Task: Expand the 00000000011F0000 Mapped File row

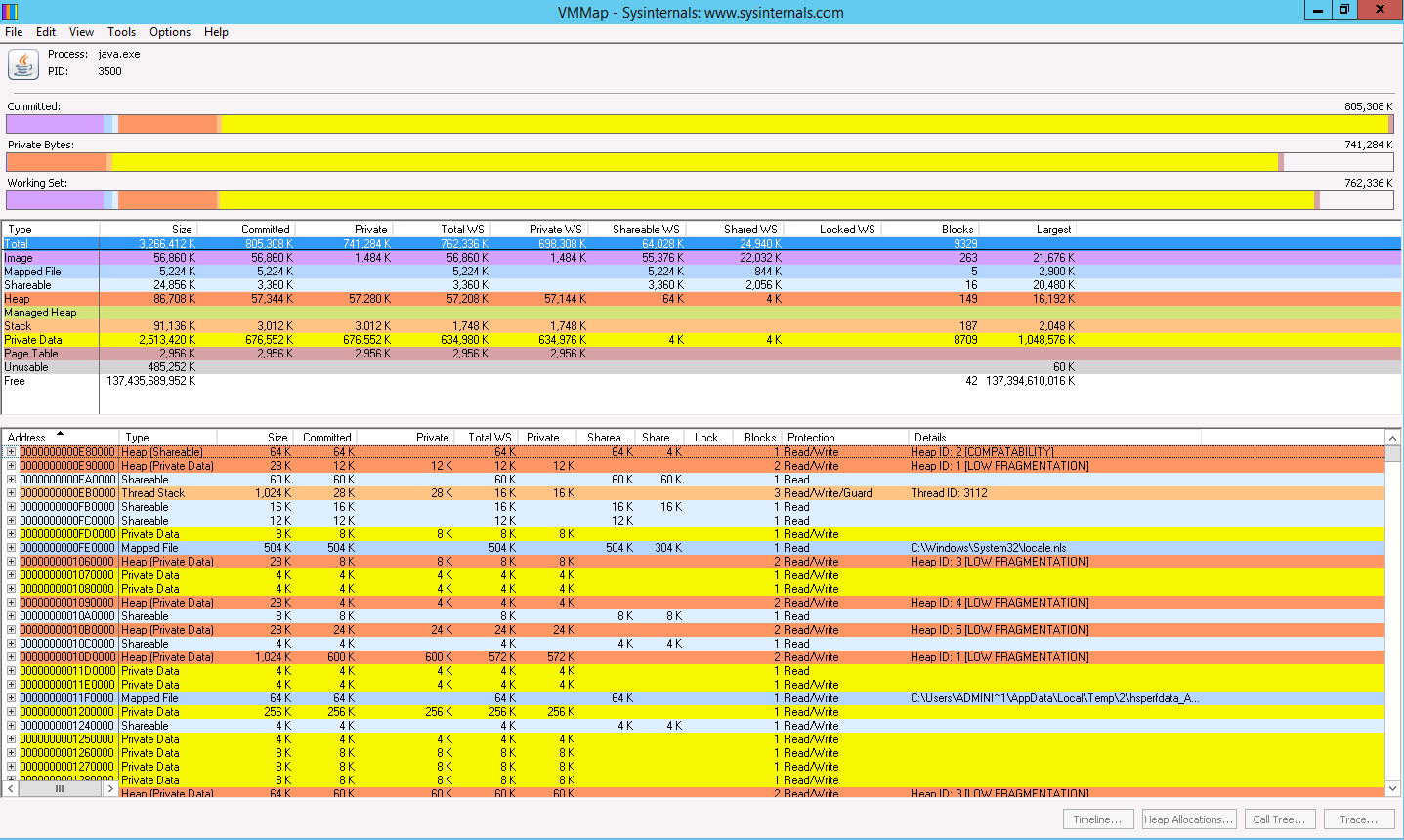Action: [11, 698]
